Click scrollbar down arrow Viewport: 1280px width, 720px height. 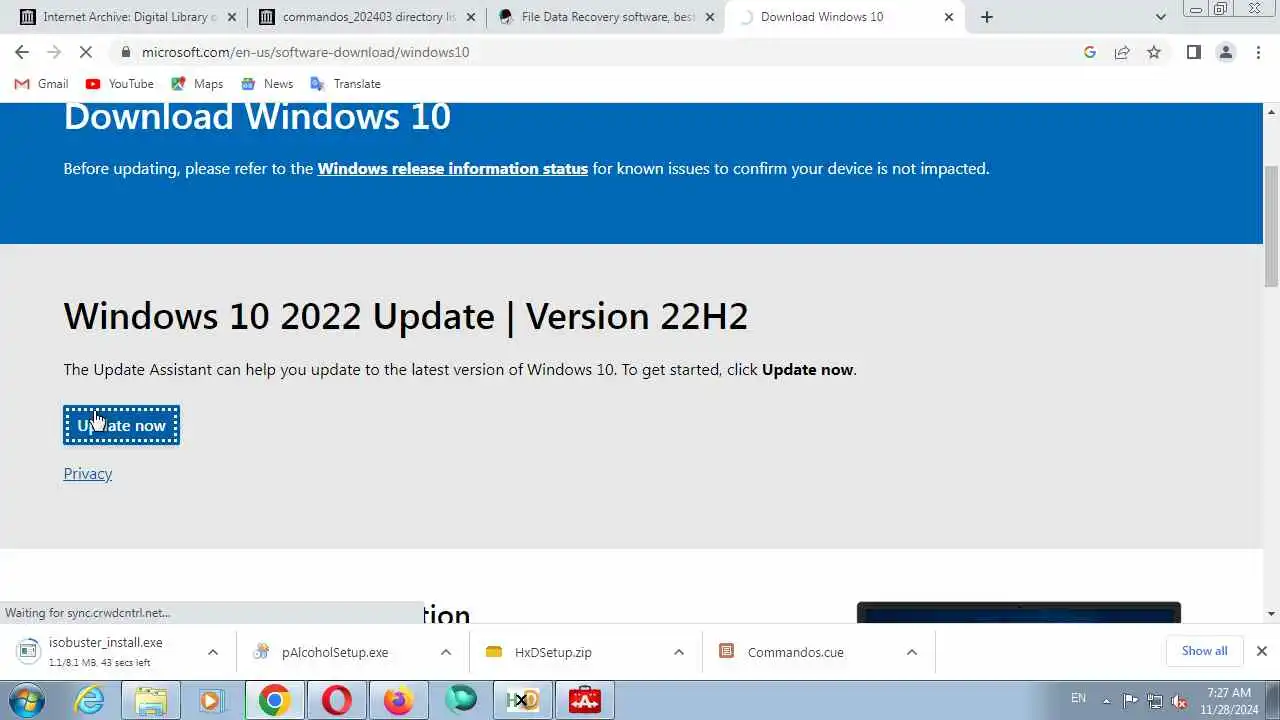1271,613
